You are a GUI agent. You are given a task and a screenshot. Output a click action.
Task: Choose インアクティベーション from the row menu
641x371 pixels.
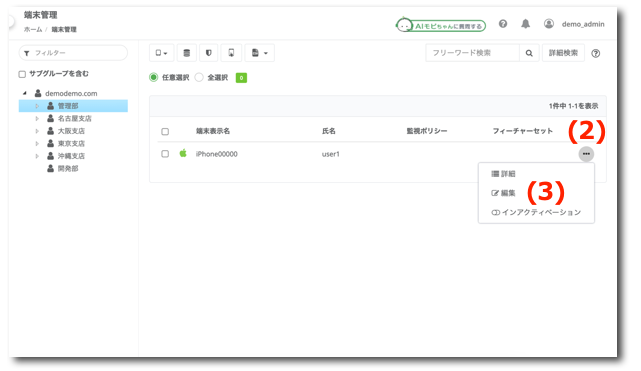(x=536, y=212)
